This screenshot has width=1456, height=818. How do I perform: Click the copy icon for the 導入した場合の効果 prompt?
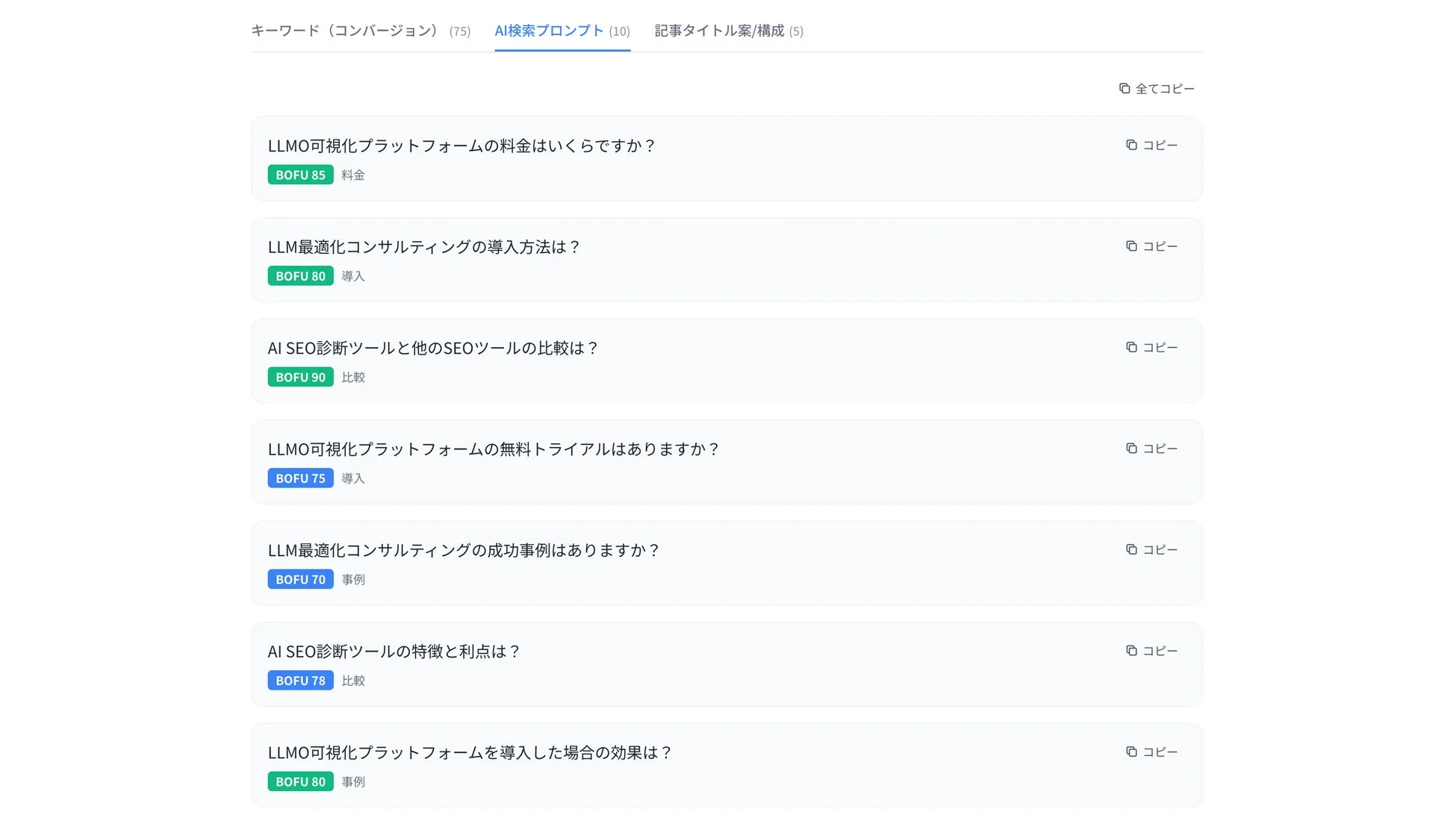pos(1130,752)
